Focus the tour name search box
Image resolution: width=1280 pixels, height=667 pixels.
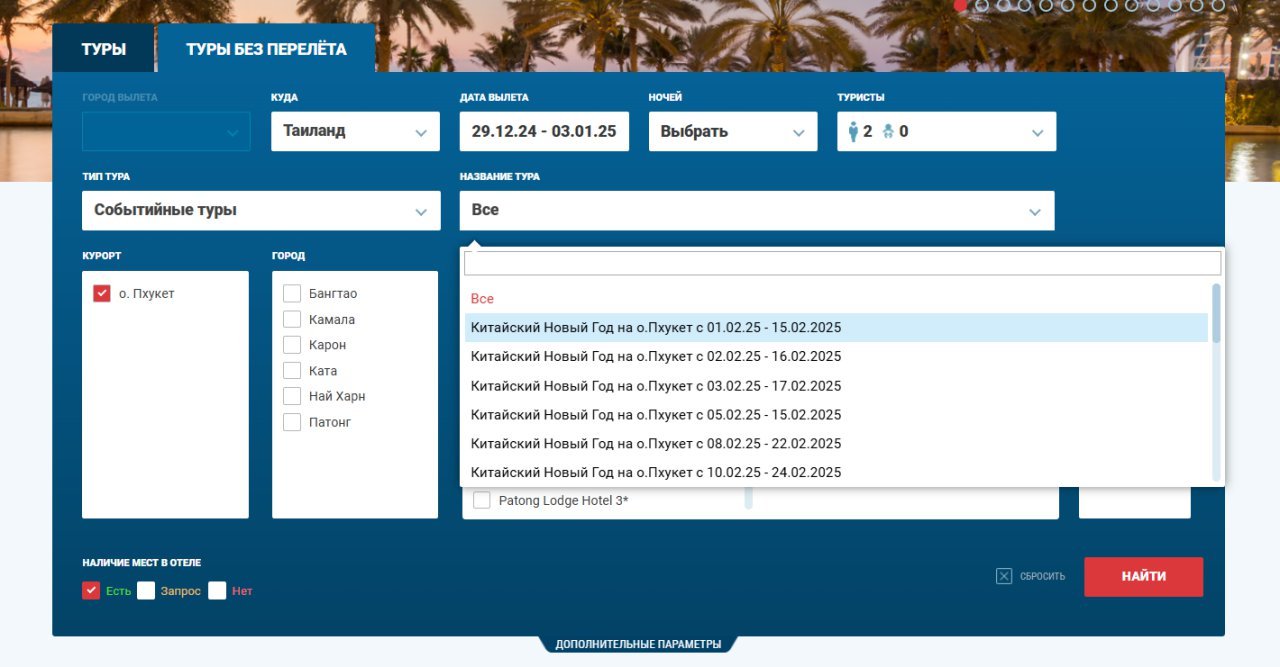842,263
